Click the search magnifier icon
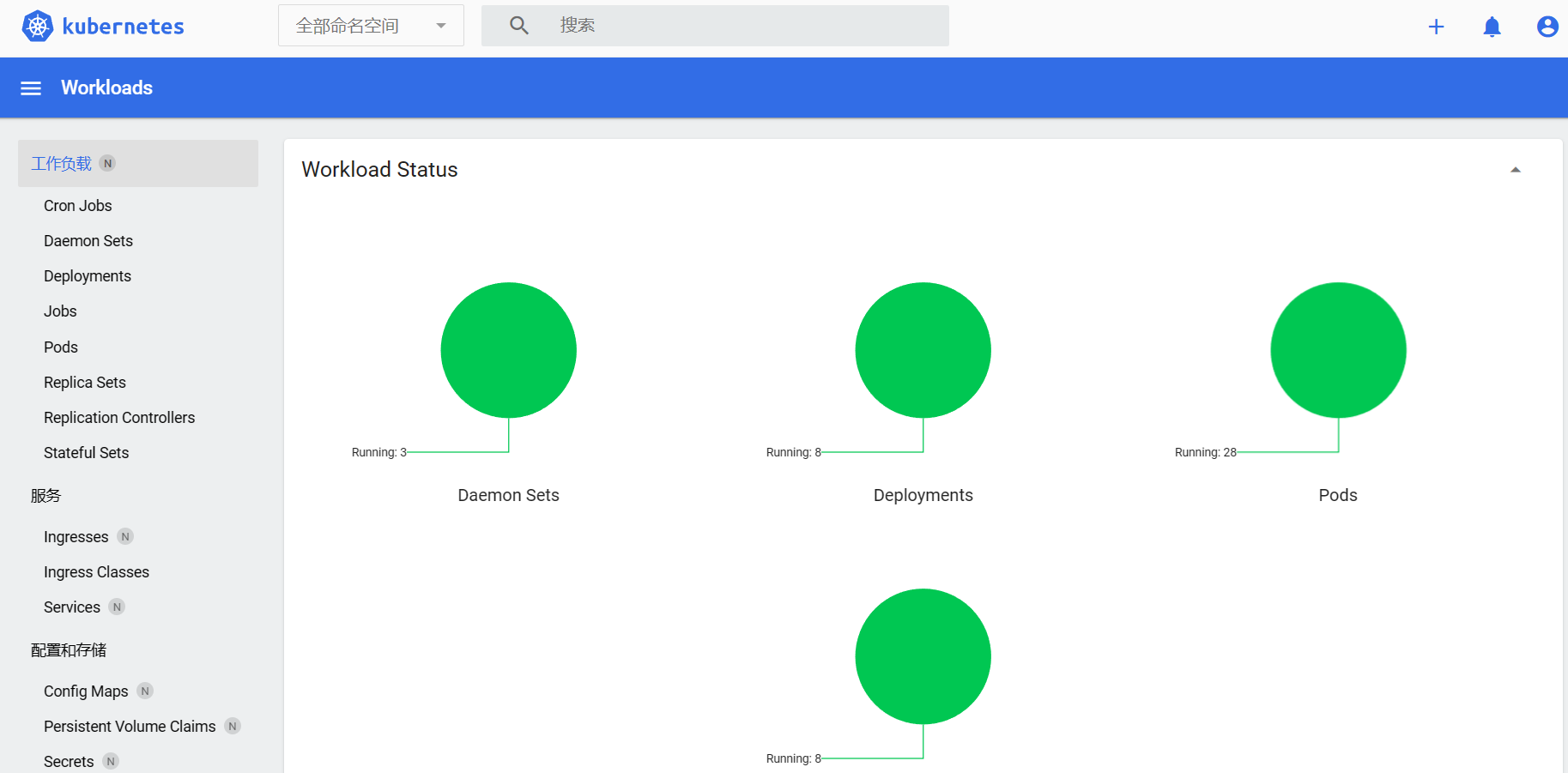Screen dimensions: 1568x773 (518, 26)
